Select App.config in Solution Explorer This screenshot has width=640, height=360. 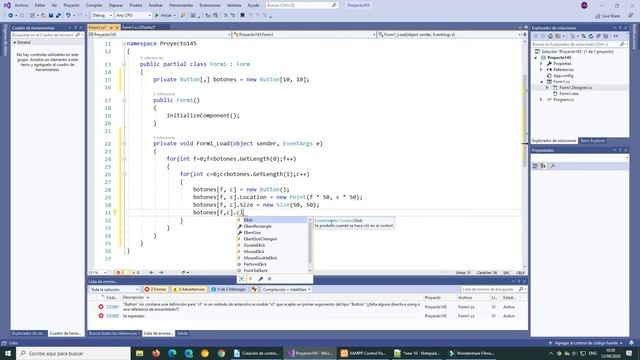563,76
